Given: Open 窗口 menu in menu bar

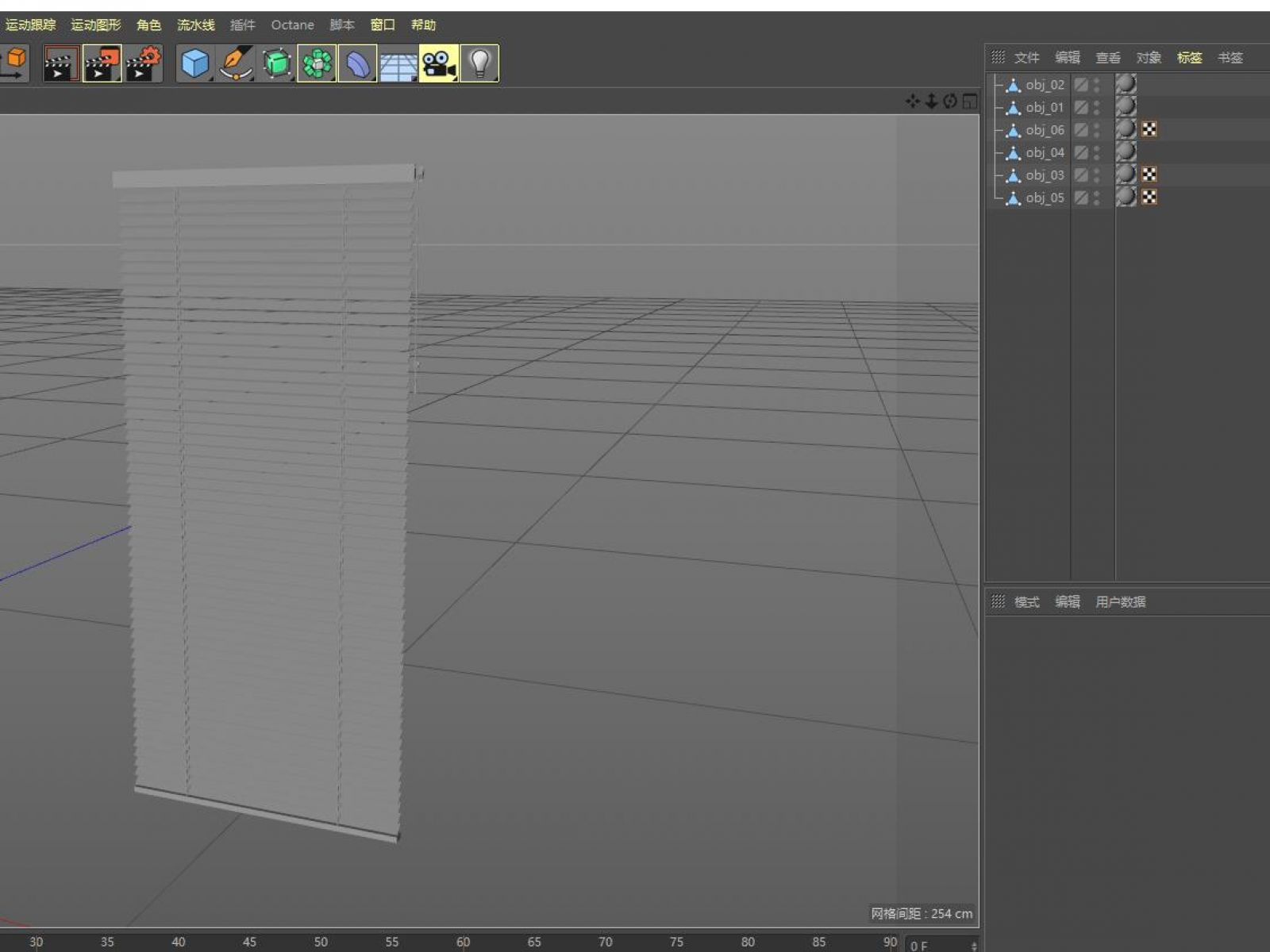Looking at the screenshot, I should coord(383,25).
